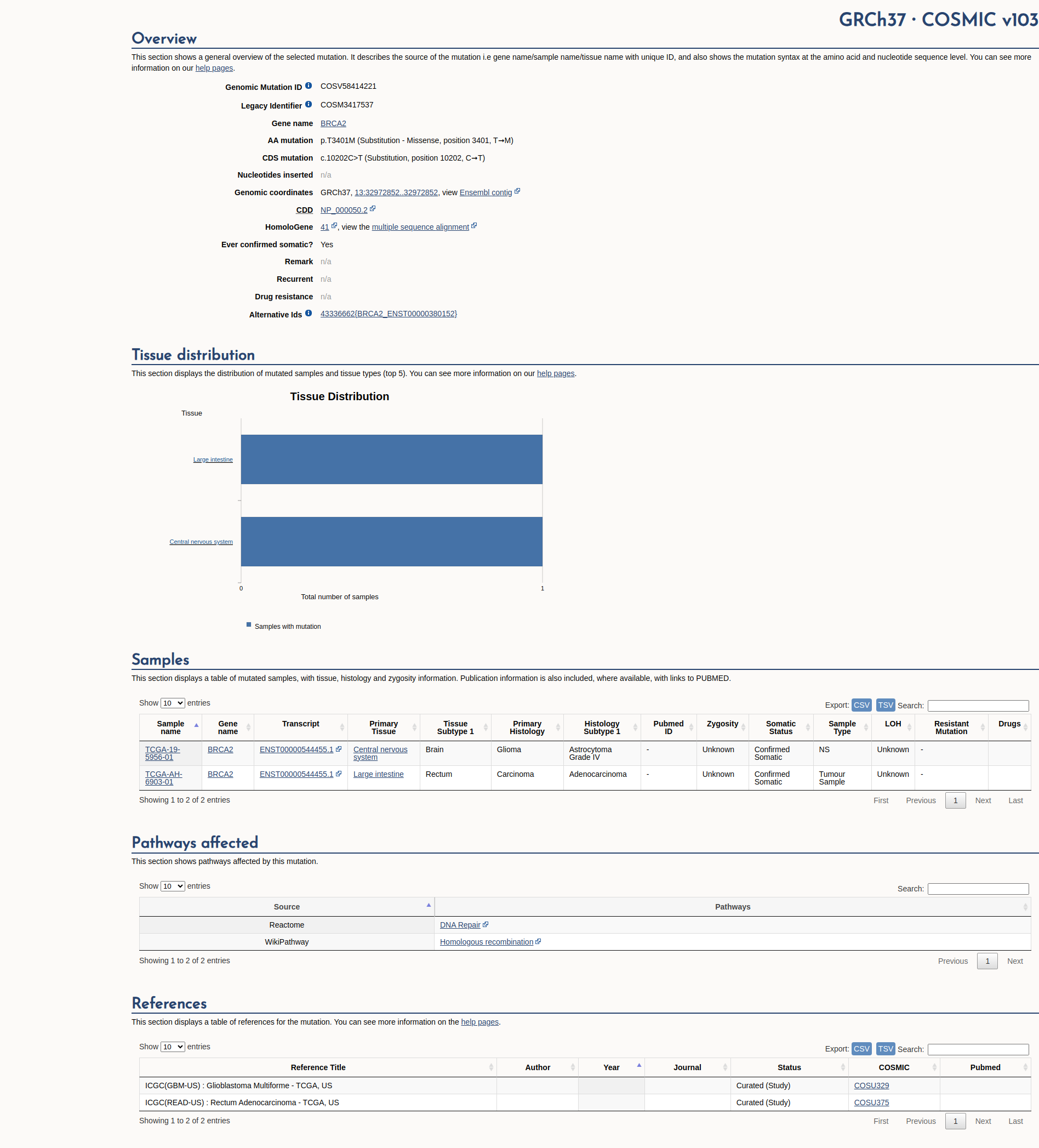1039x1148 pixels.
Task: Export Samples table as TSV
Action: [885, 705]
